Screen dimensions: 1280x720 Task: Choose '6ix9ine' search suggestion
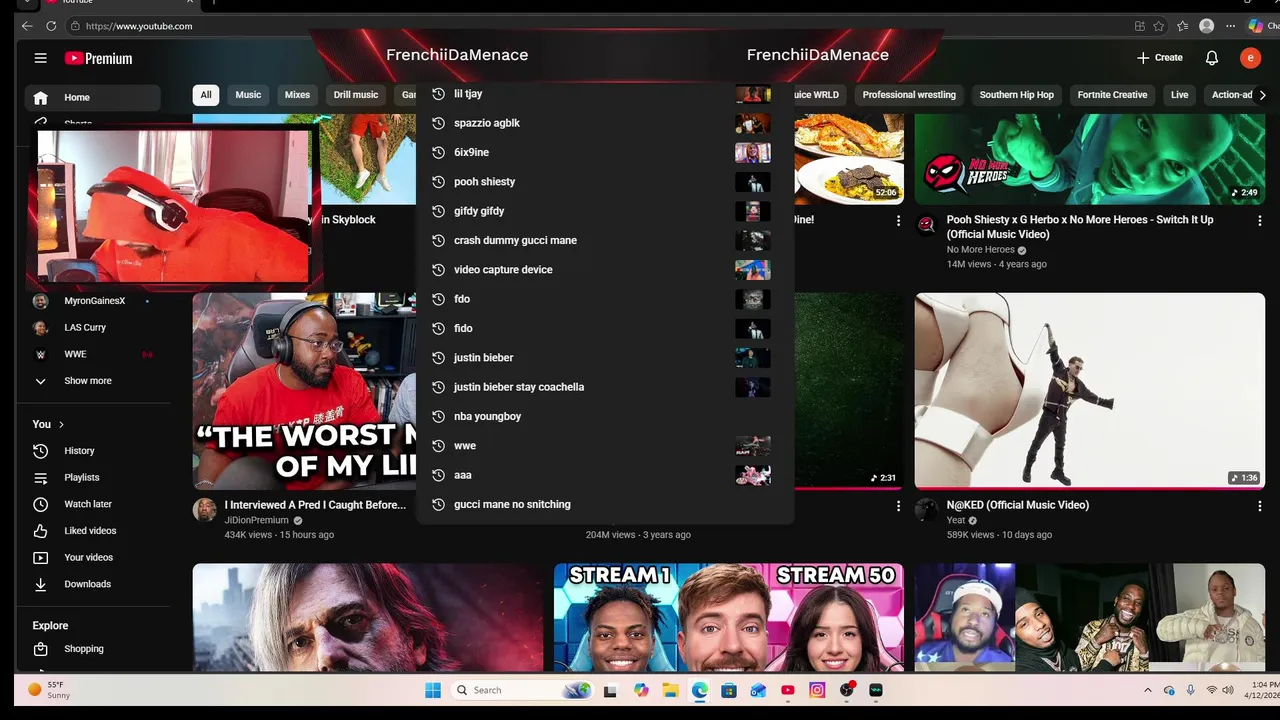[x=605, y=152]
